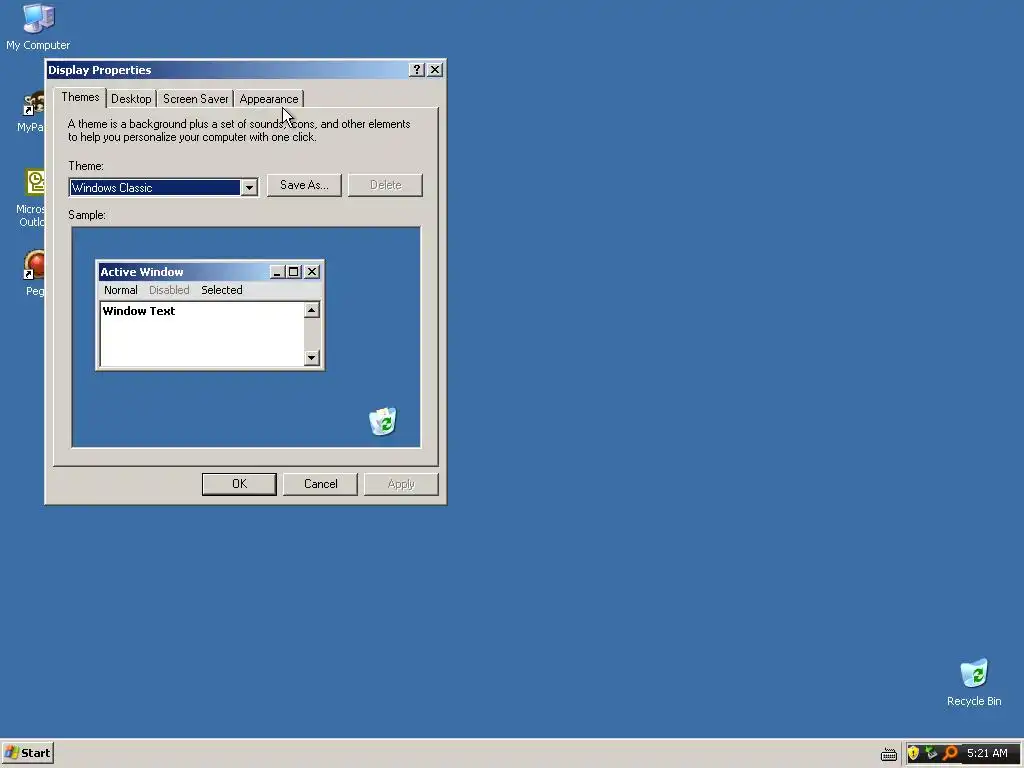Open the My Computer desktop icon
Viewport: 1024px width, 768px height.
click(38, 26)
